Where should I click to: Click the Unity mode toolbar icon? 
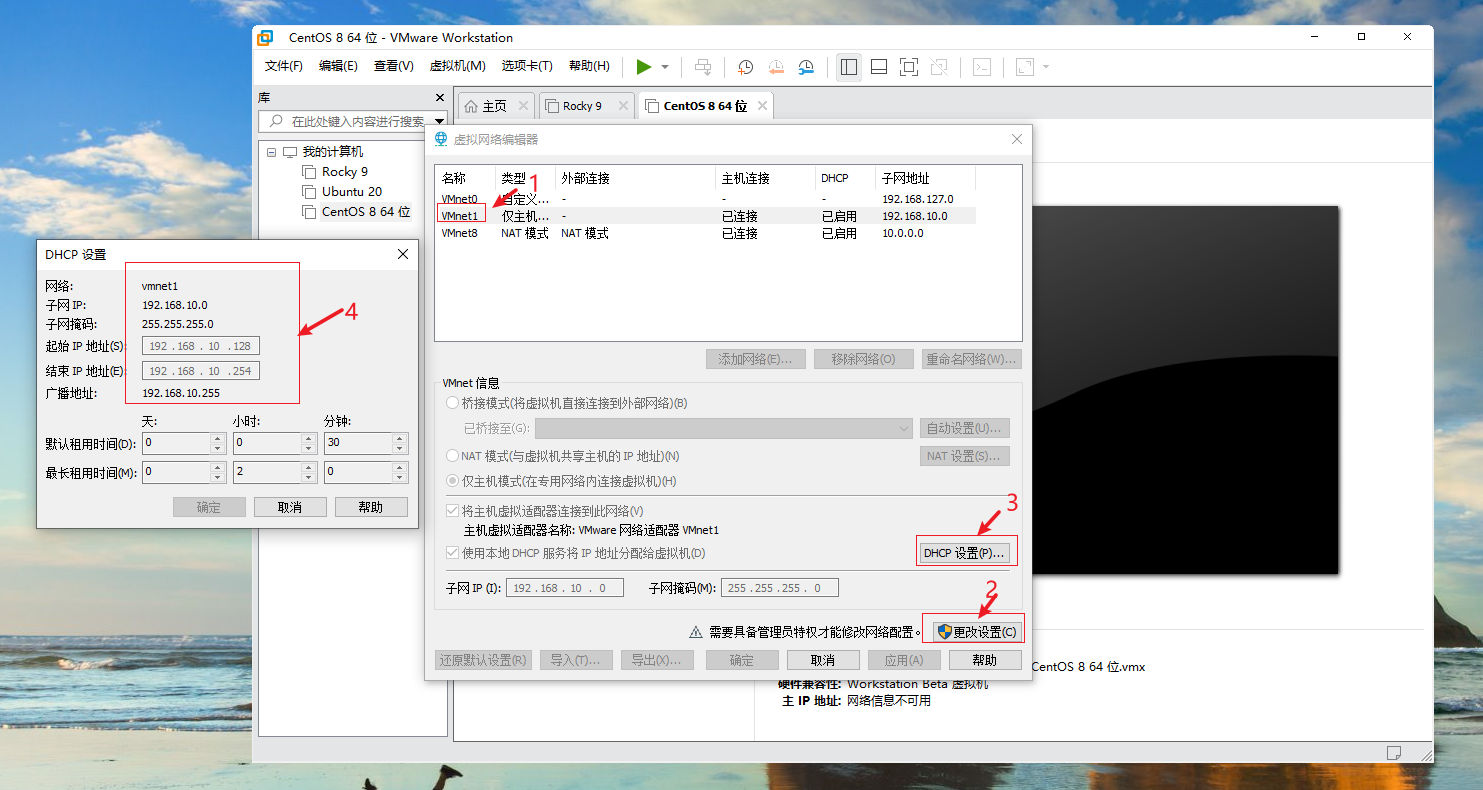(x=938, y=67)
